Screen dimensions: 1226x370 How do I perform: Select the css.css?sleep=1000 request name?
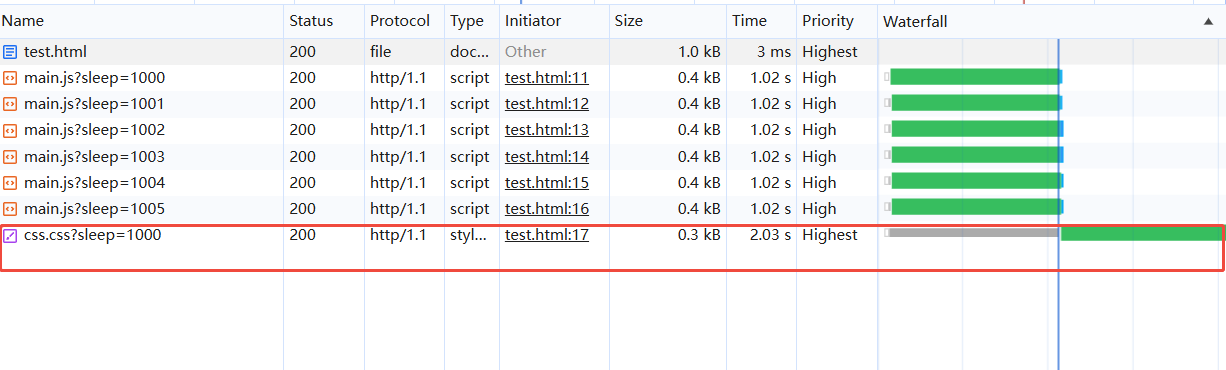point(92,235)
